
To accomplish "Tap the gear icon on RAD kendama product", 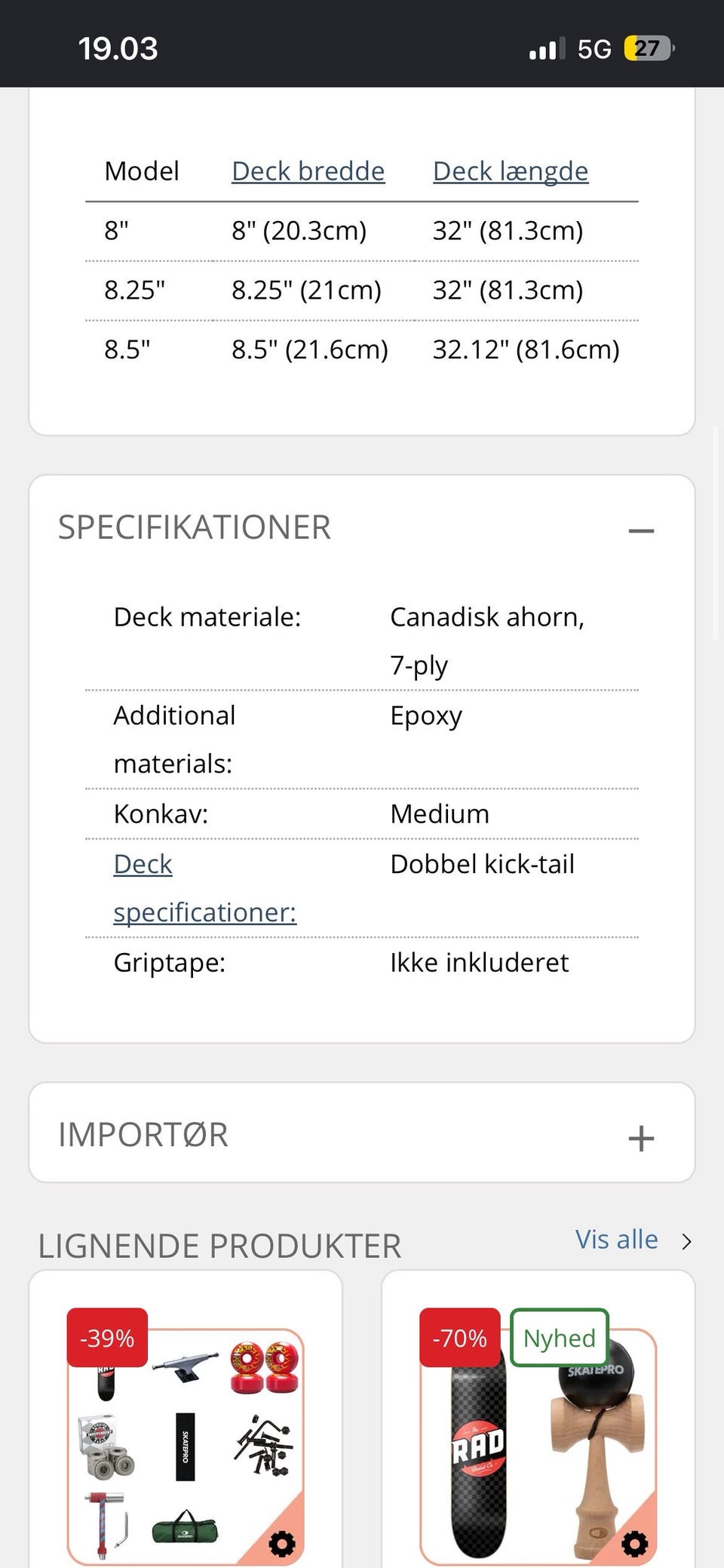I will 634,1543.
